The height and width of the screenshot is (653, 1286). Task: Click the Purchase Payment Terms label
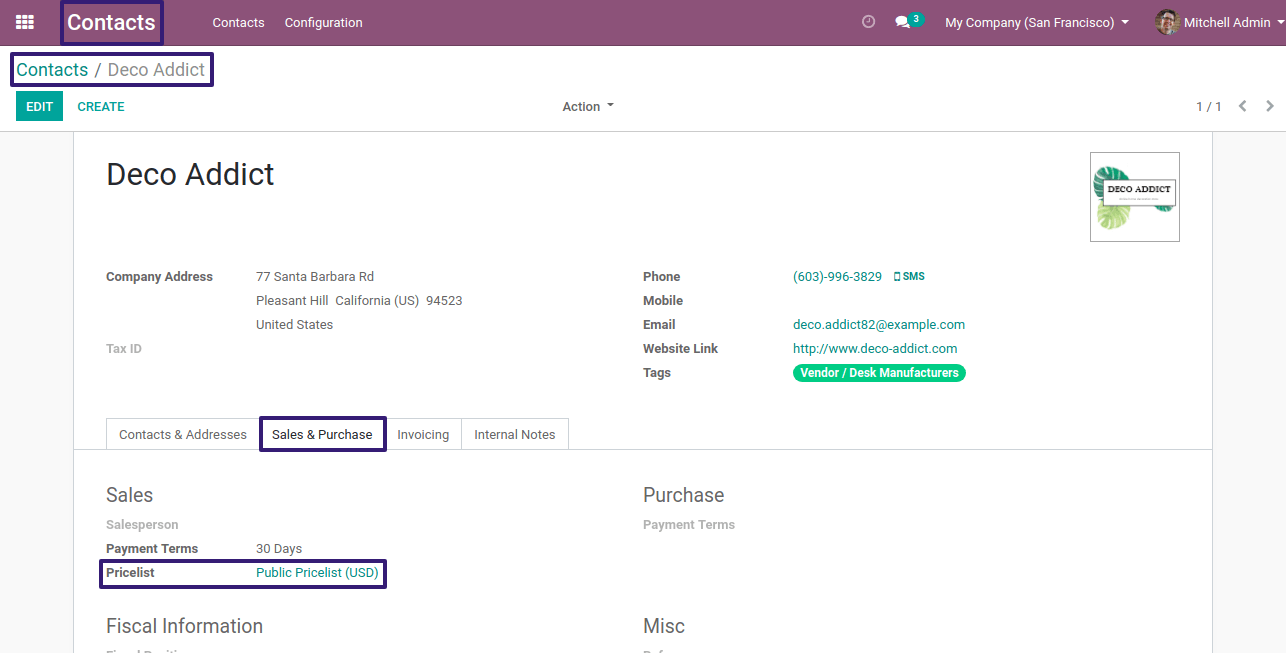click(x=689, y=524)
